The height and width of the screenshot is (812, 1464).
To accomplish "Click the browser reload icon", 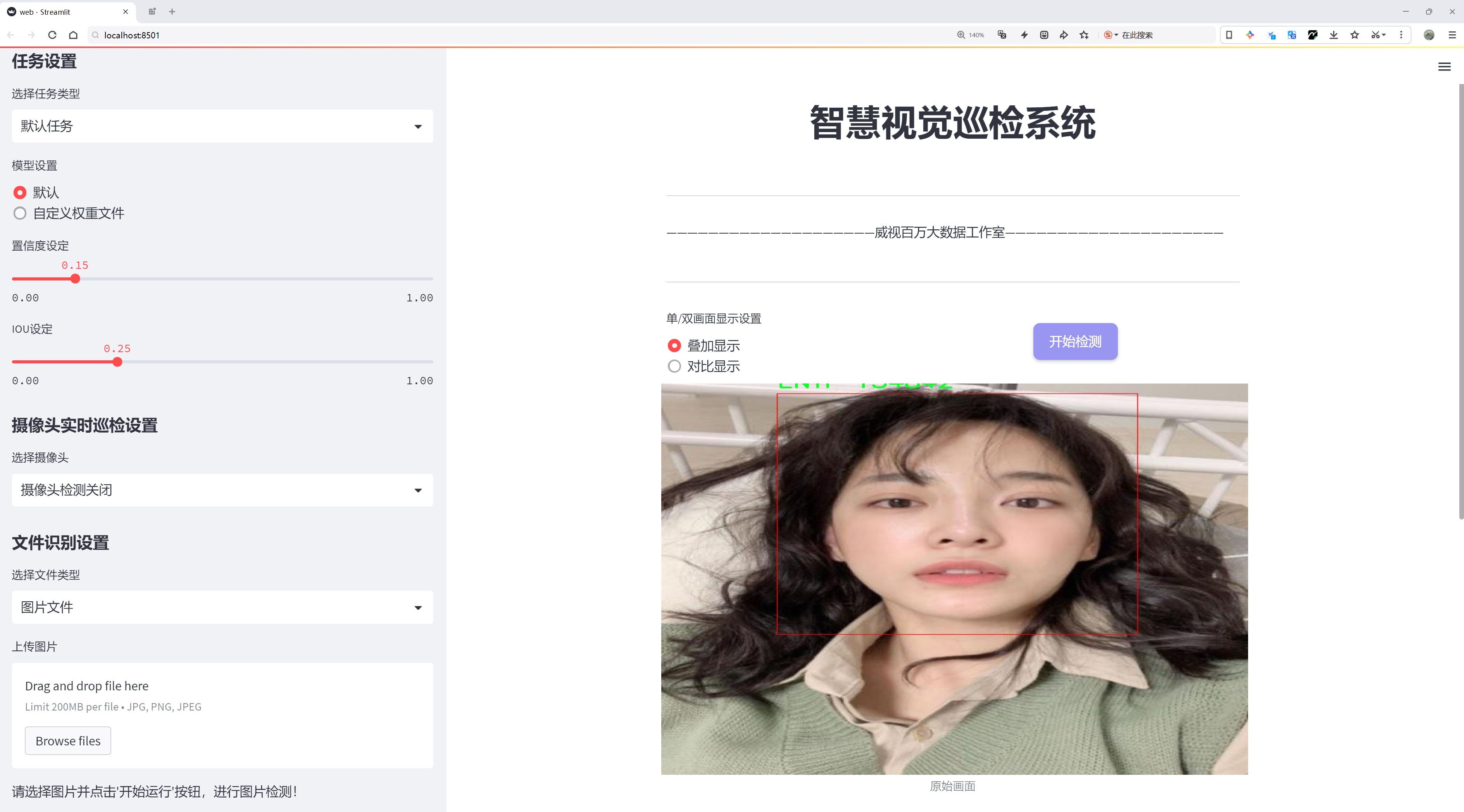I will pos(52,35).
